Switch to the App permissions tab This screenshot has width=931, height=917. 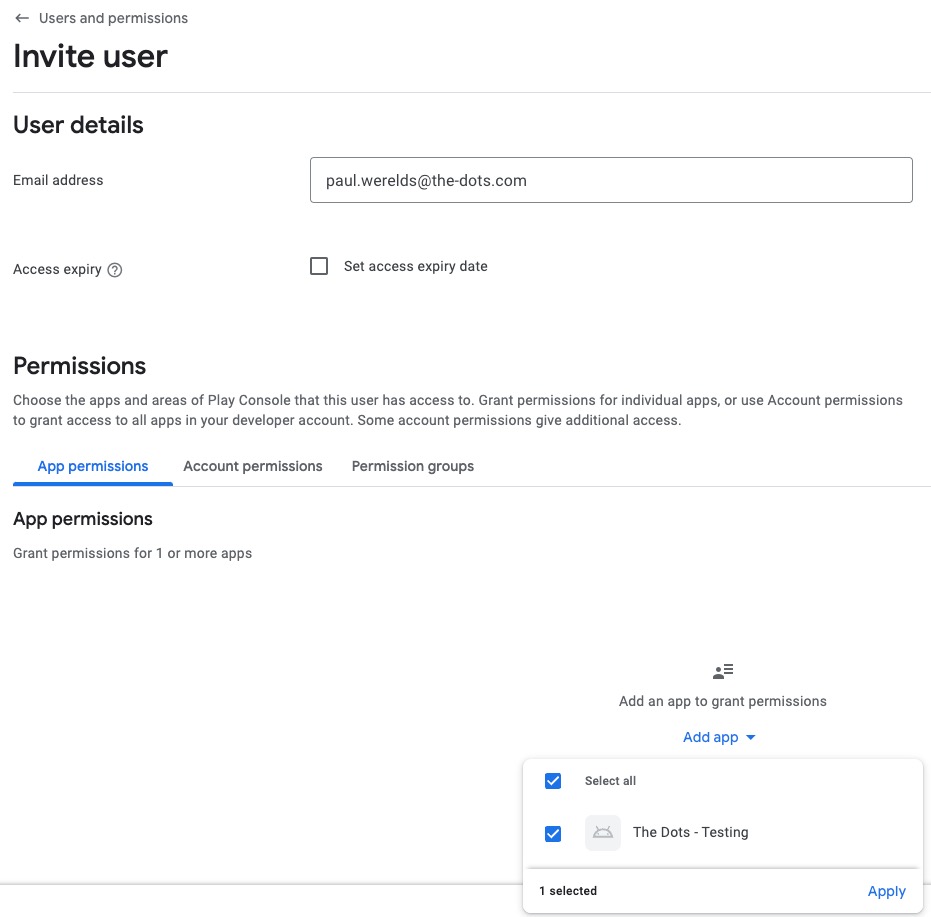[93, 466]
